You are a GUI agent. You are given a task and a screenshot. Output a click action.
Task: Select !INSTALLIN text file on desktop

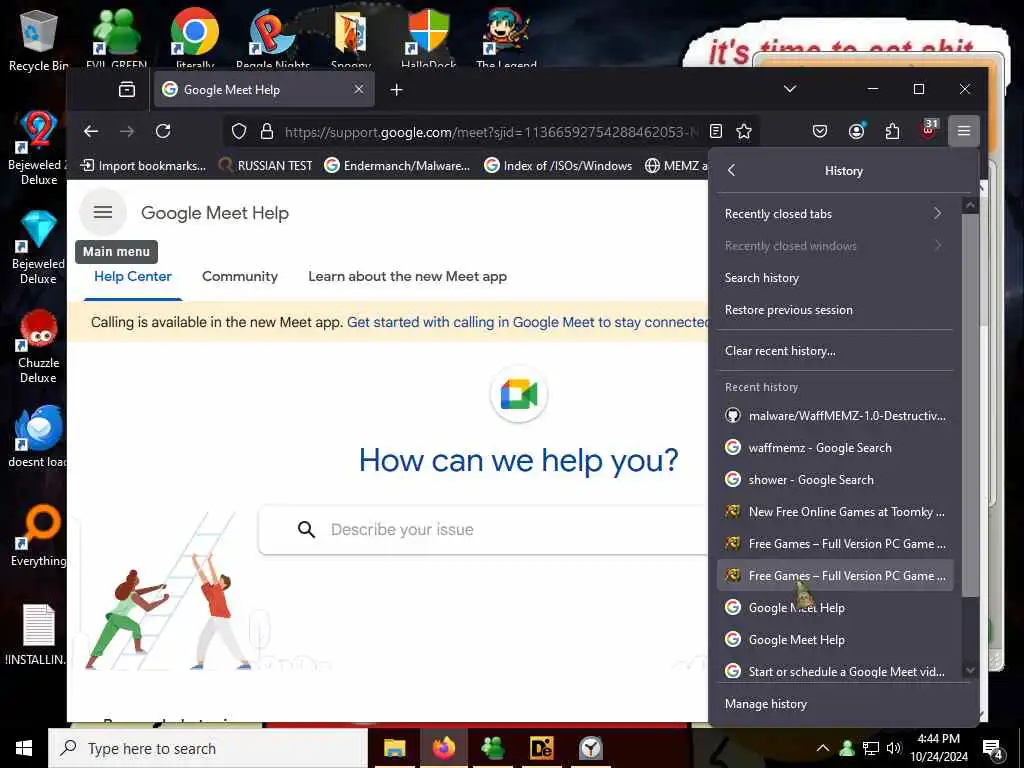point(38,634)
